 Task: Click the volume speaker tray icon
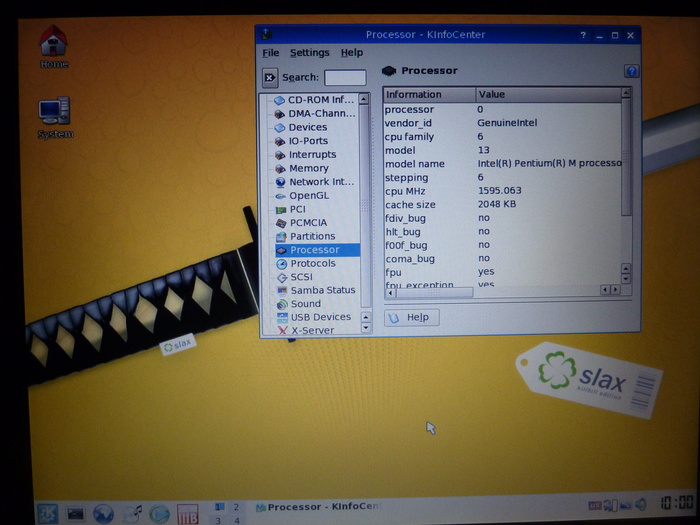tap(641, 505)
